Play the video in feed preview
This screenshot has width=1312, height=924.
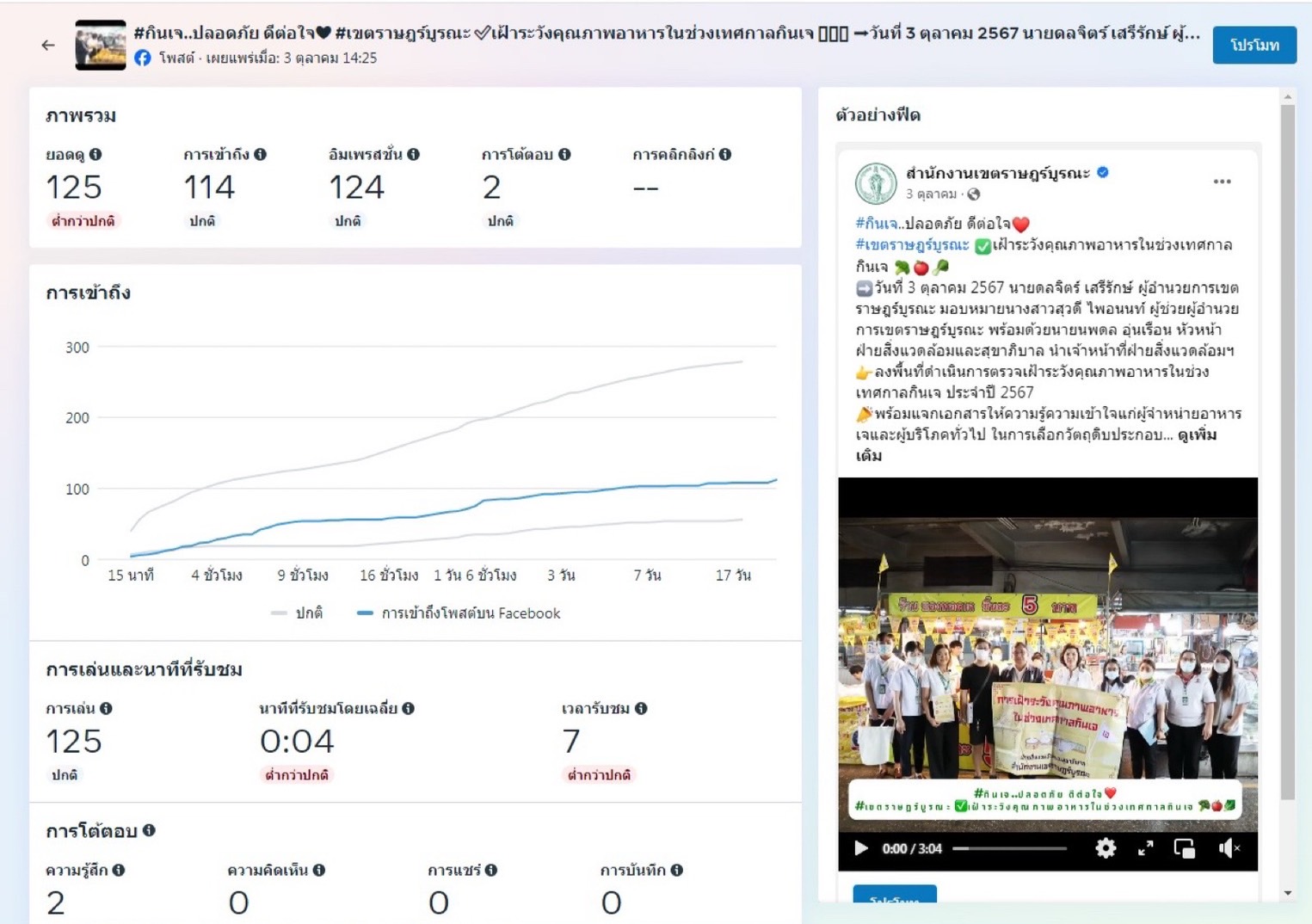860,848
